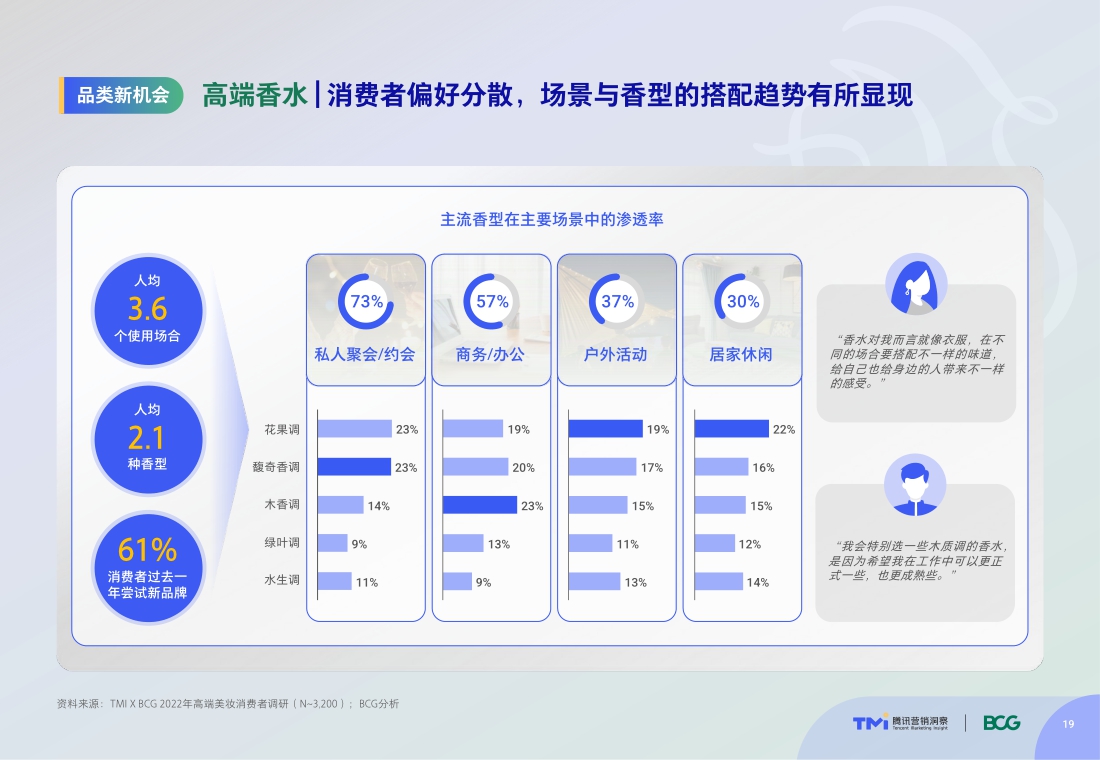1100x760 pixels.
Task: Collapse the 居家休闲 scenario card
Action: pyautogui.click(x=741, y=355)
